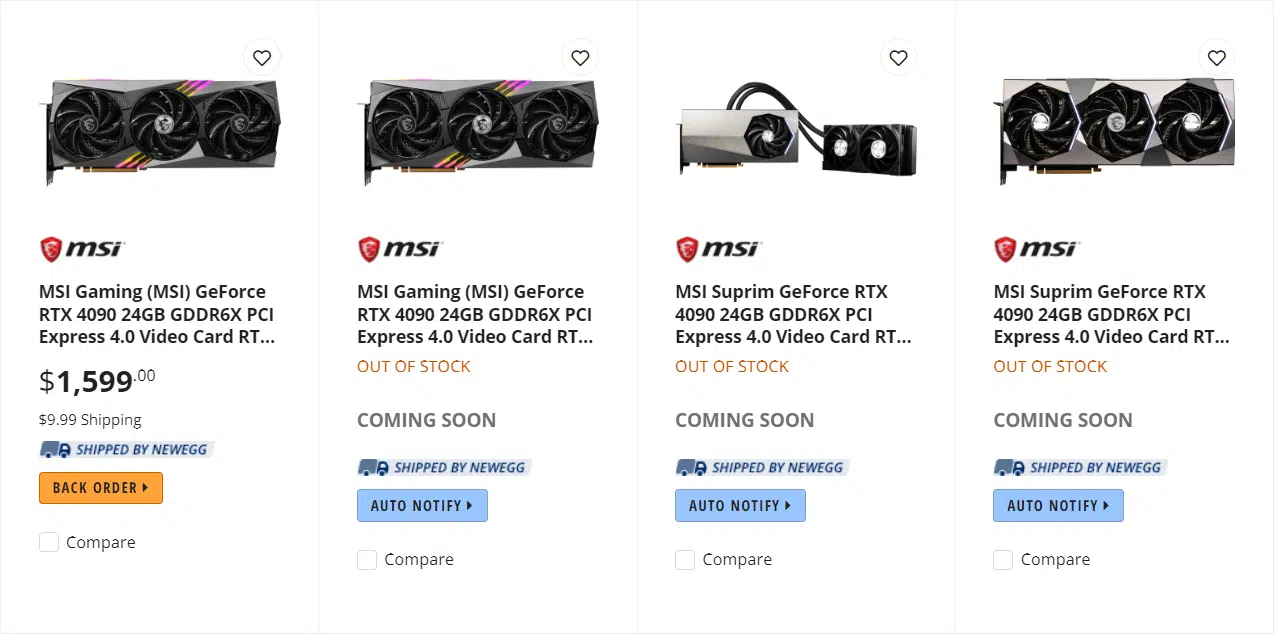Add first MSI Gaming card to wishlist
Image resolution: width=1274 pixels, height=634 pixels.
pos(262,58)
